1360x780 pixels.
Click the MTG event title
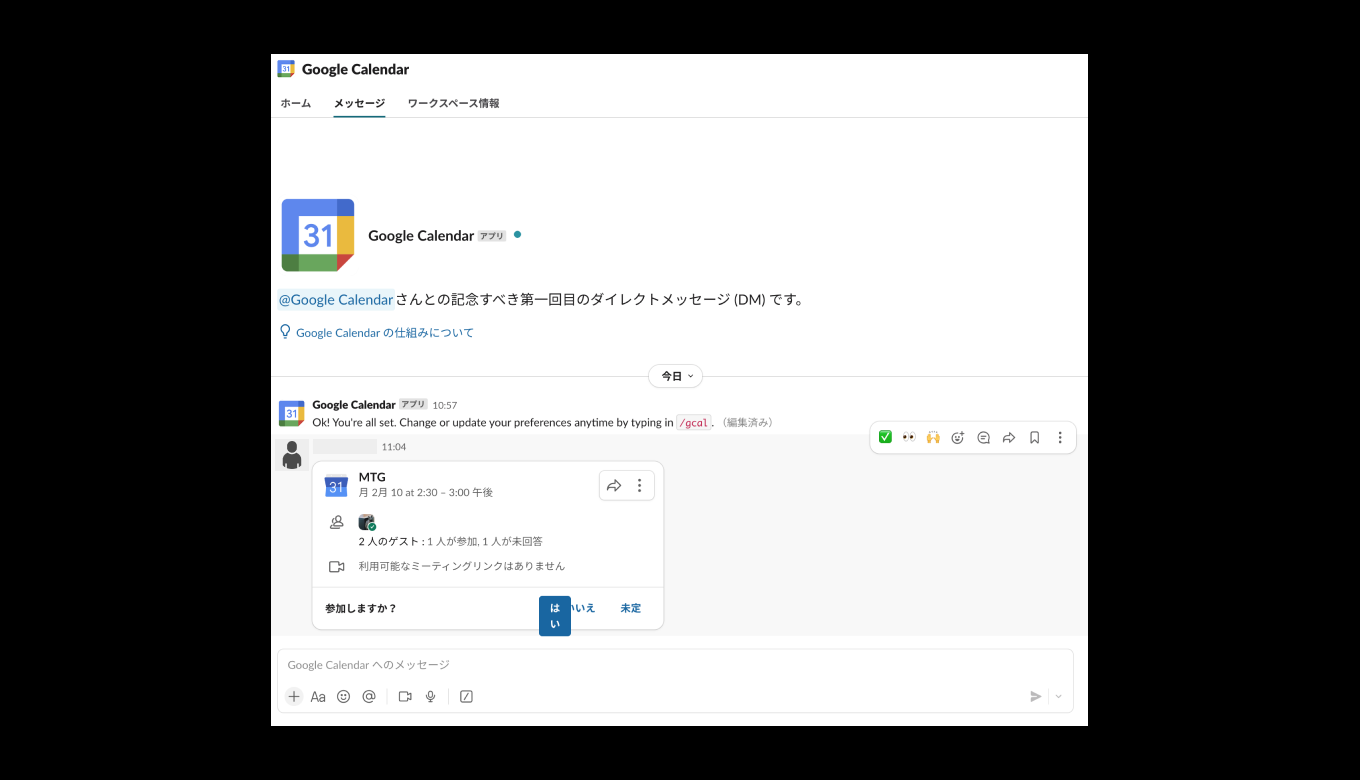click(x=372, y=477)
